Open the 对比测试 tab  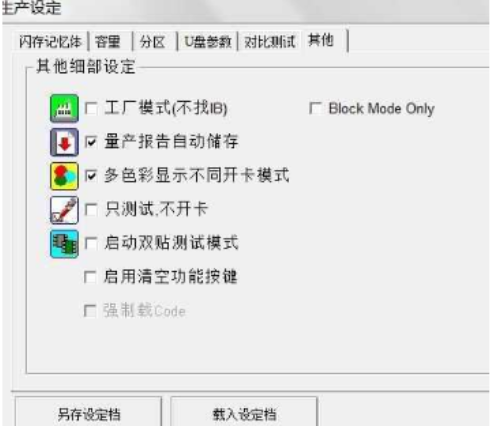click(x=270, y=42)
